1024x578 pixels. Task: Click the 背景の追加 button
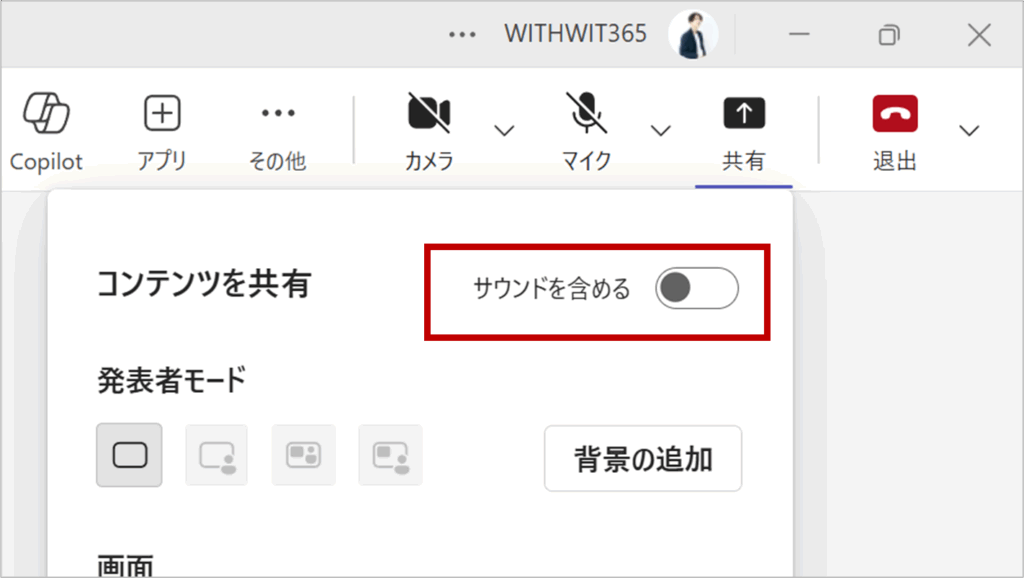click(x=643, y=458)
